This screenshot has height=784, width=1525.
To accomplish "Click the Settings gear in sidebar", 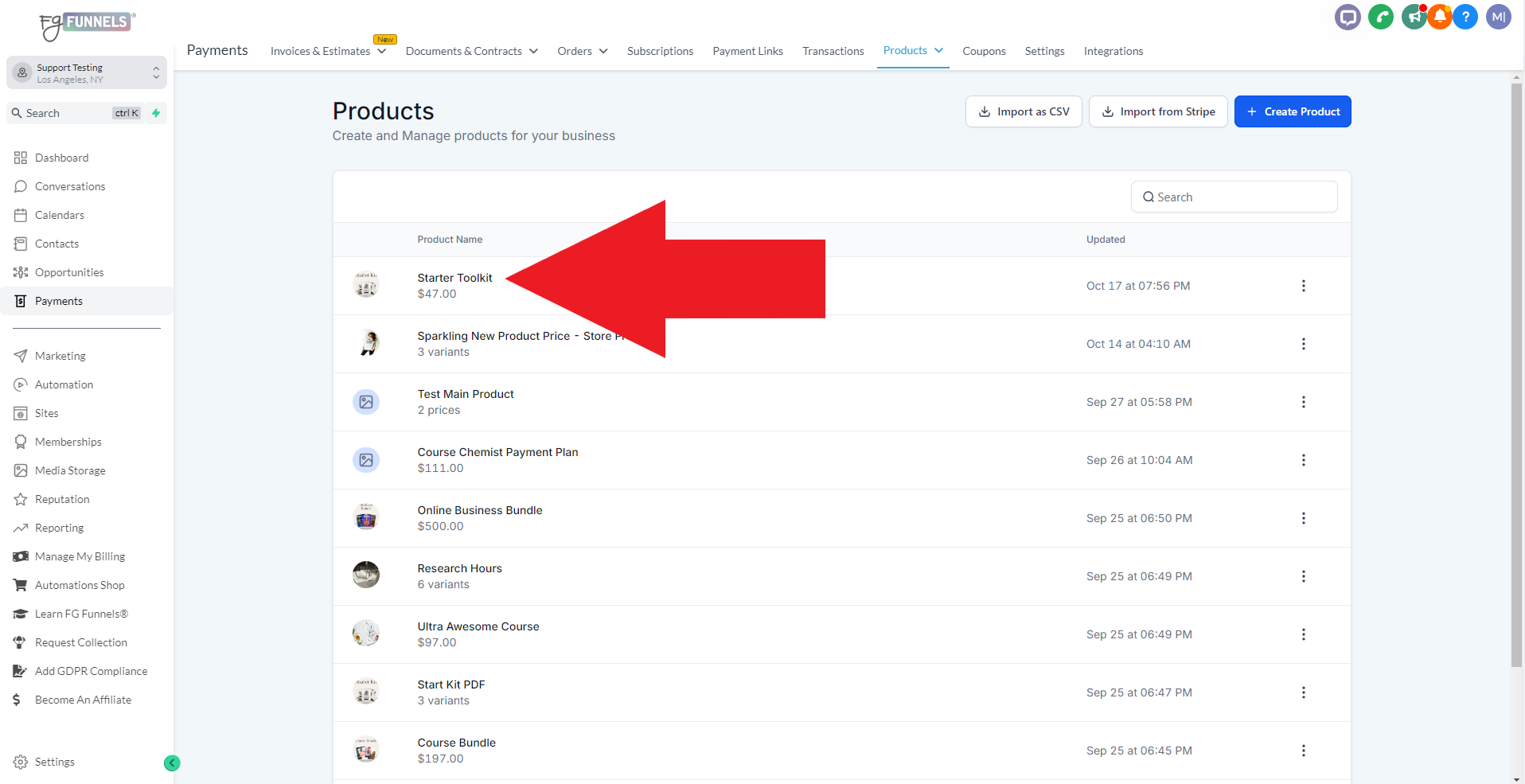I will coord(21,762).
